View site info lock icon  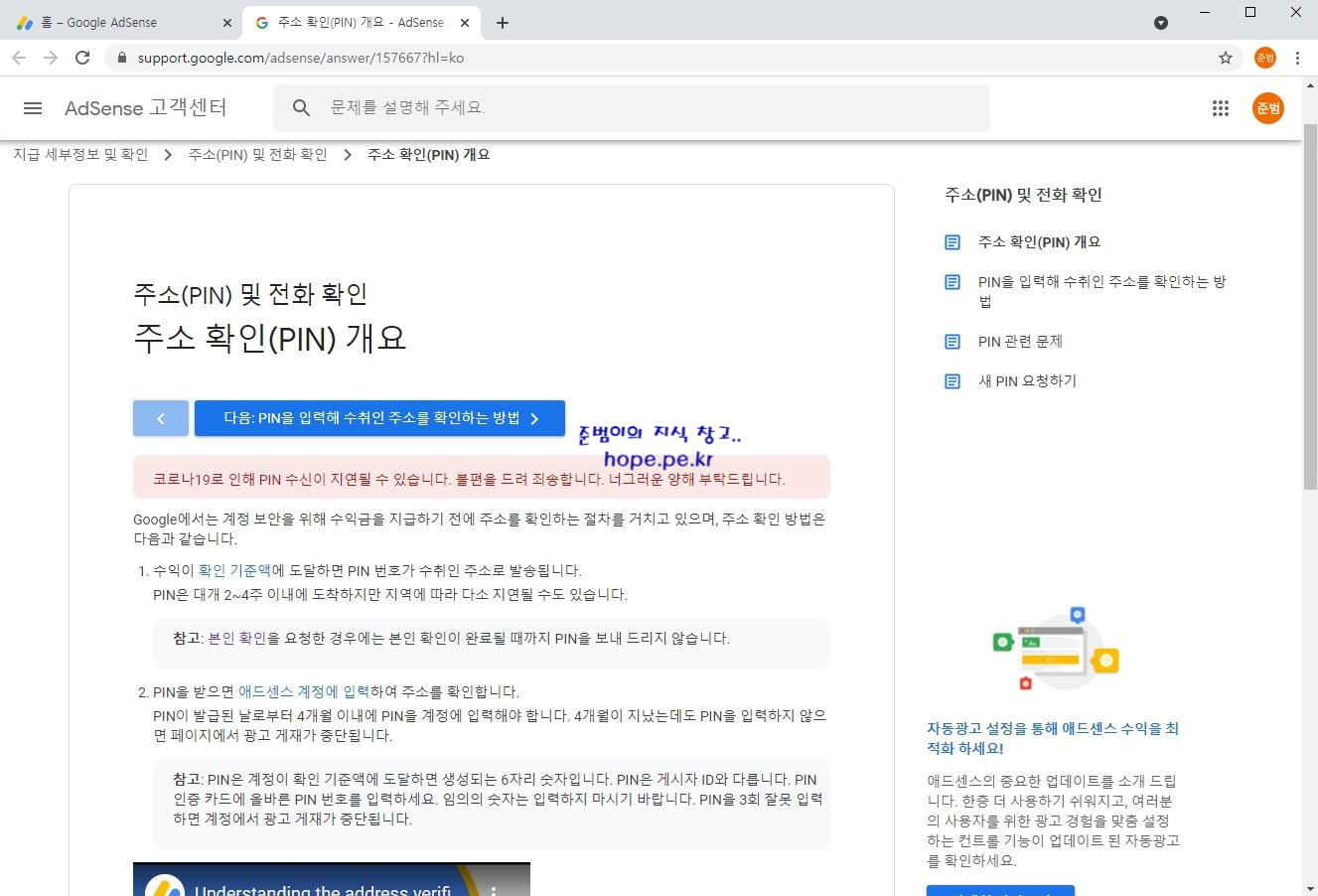point(122,58)
